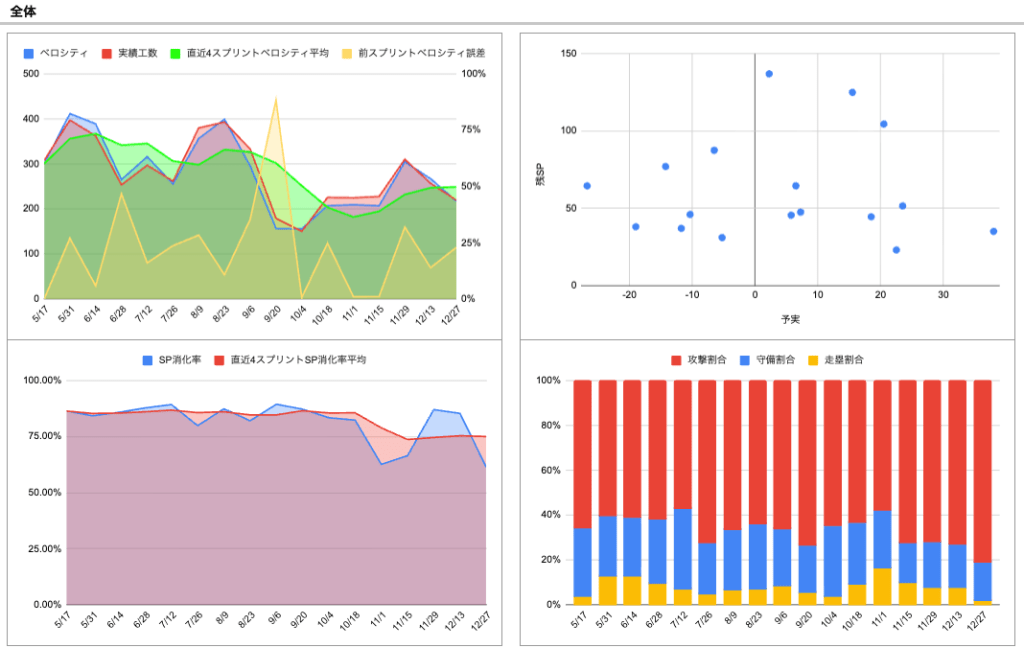1024x648 pixels.
Task: Click the red 実績工数 legend swatch
Action: (x=107, y=54)
